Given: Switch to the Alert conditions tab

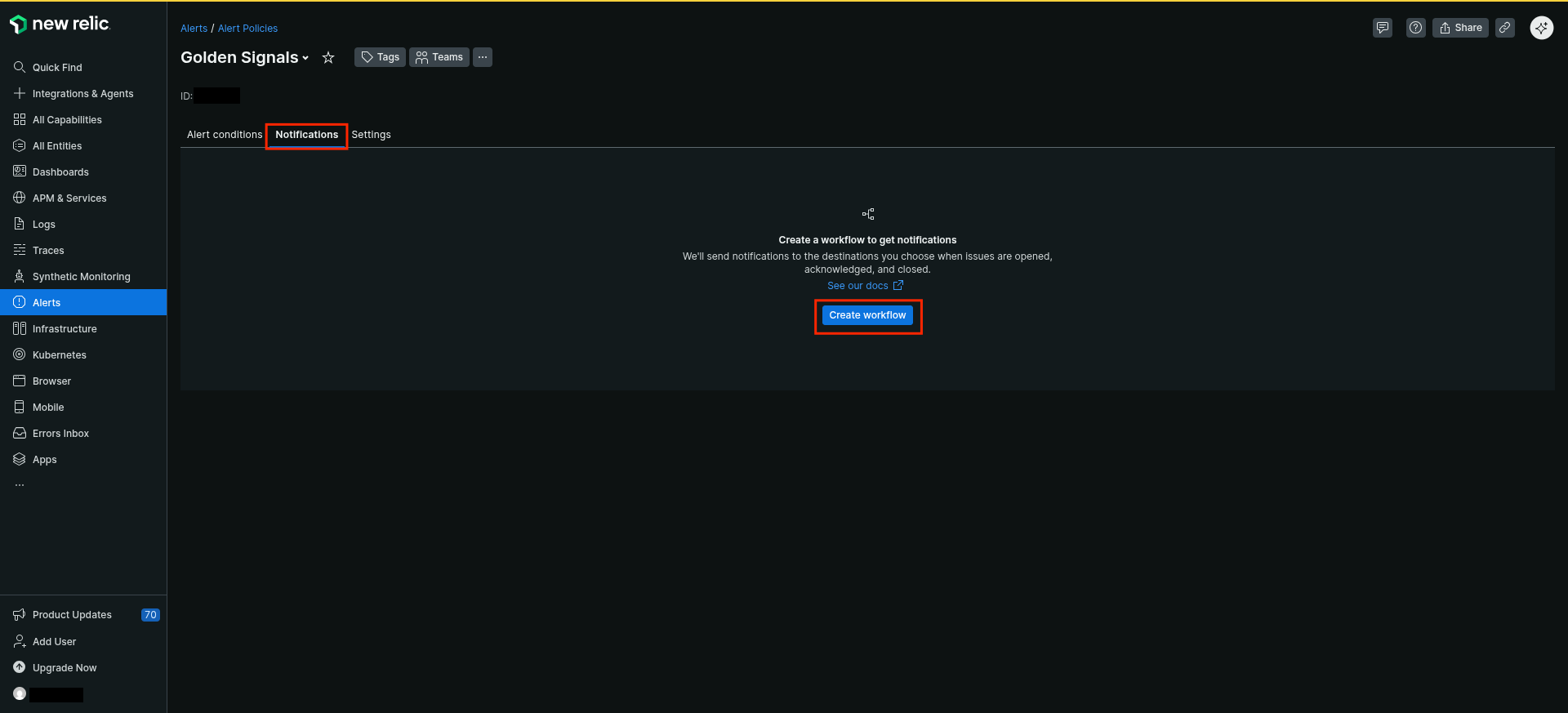Looking at the screenshot, I should point(225,135).
